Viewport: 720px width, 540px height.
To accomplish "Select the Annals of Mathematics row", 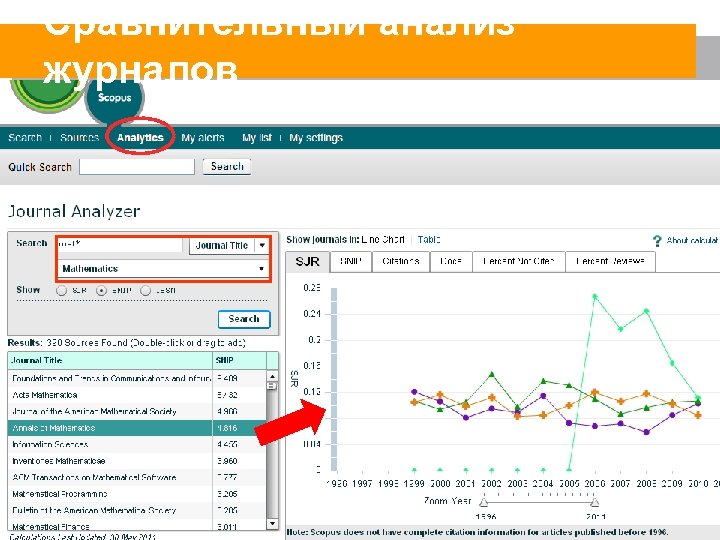I will tap(137, 428).
